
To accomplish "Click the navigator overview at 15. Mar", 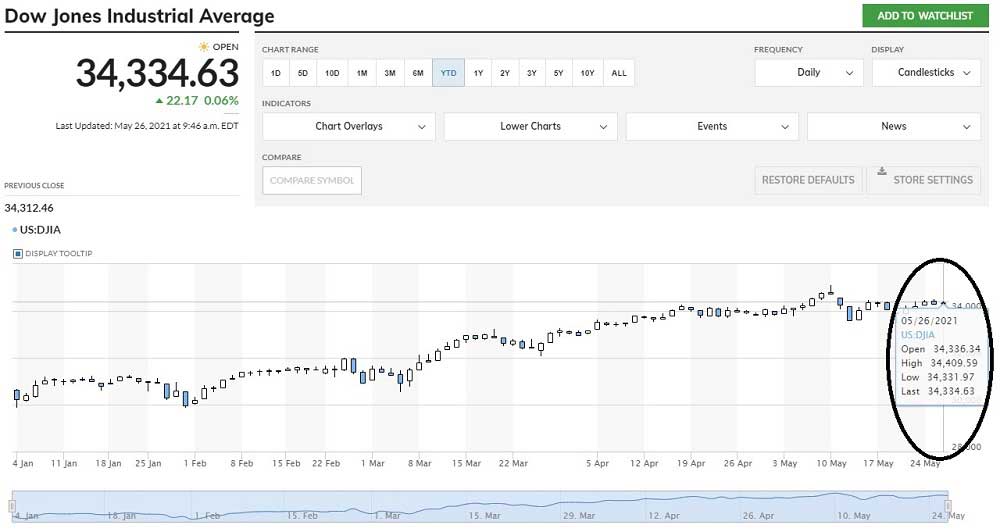I will point(484,515).
